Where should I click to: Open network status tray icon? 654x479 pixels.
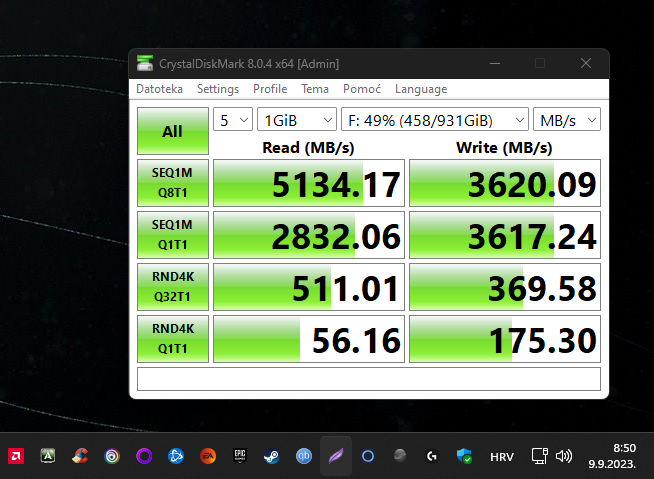click(539, 456)
